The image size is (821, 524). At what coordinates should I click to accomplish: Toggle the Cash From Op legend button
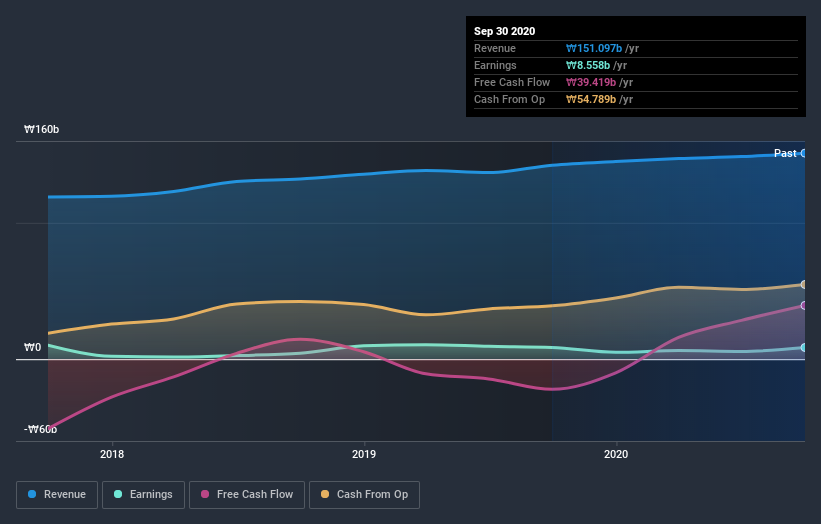364,495
